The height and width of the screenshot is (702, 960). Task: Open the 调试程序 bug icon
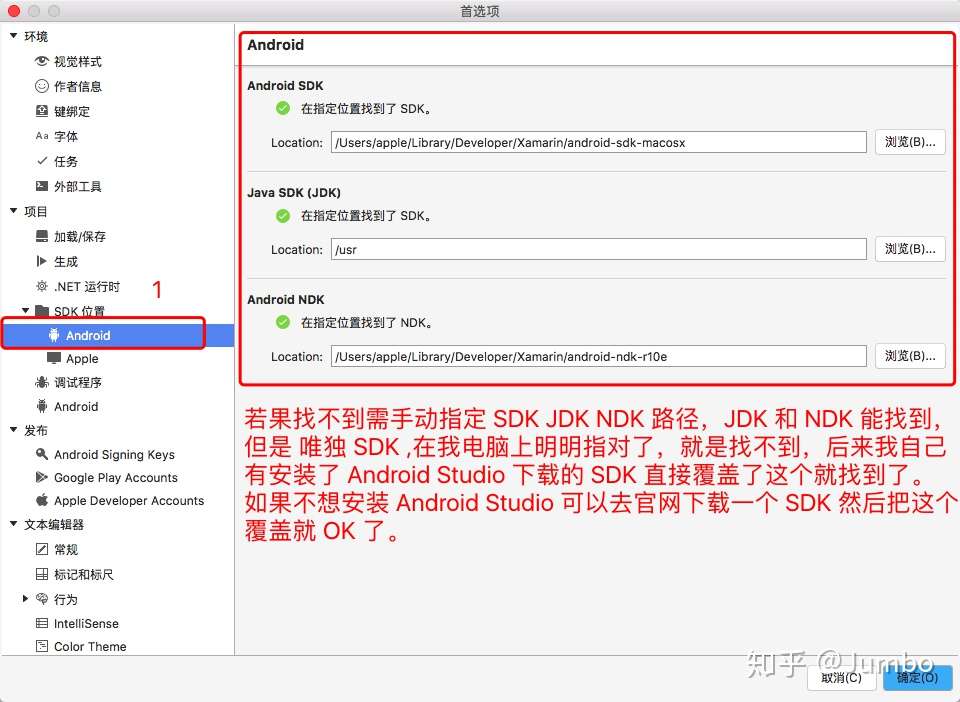click(x=42, y=382)
